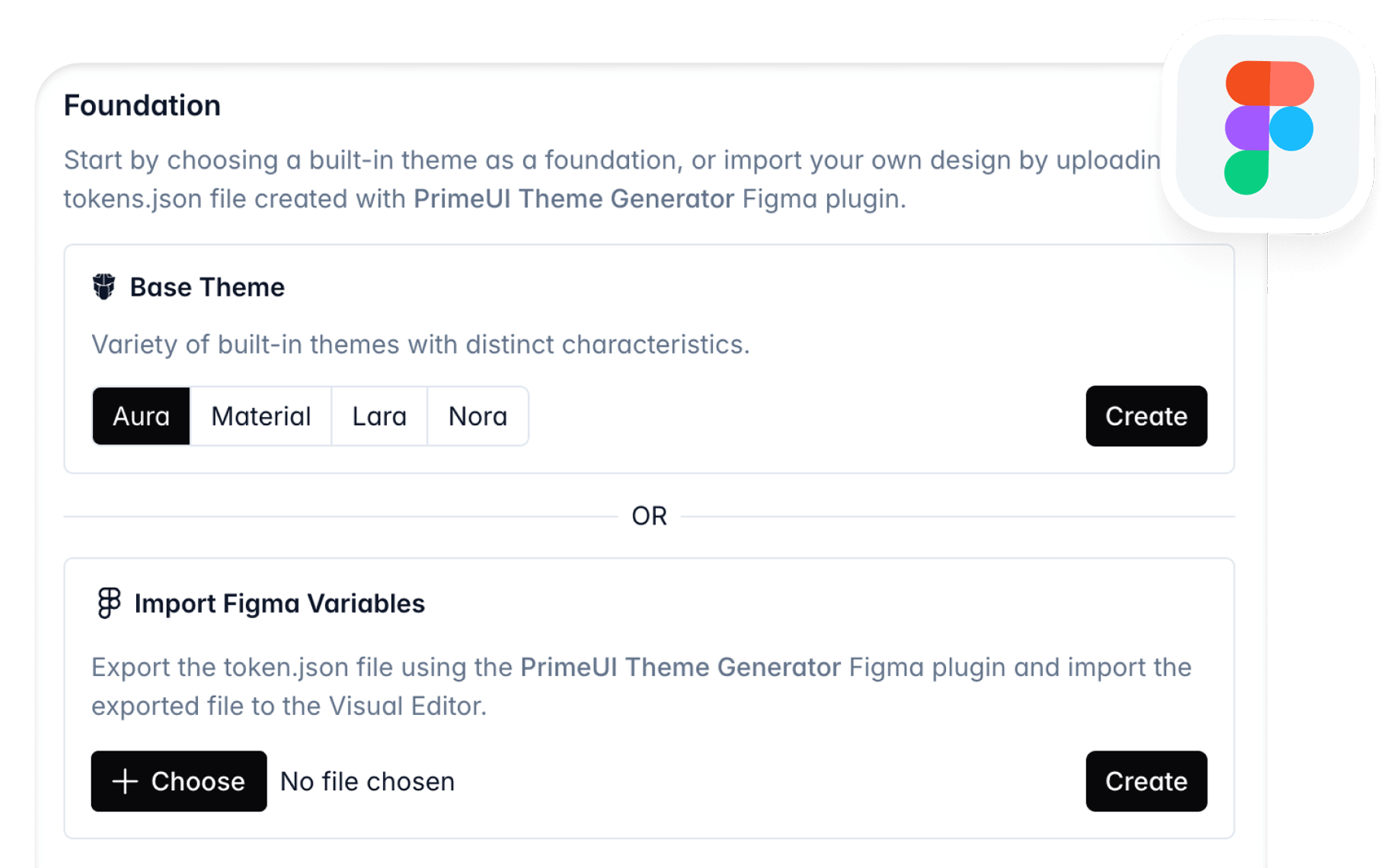Open the PrimeUI Theme Generator link in the intro

point(572,199)
